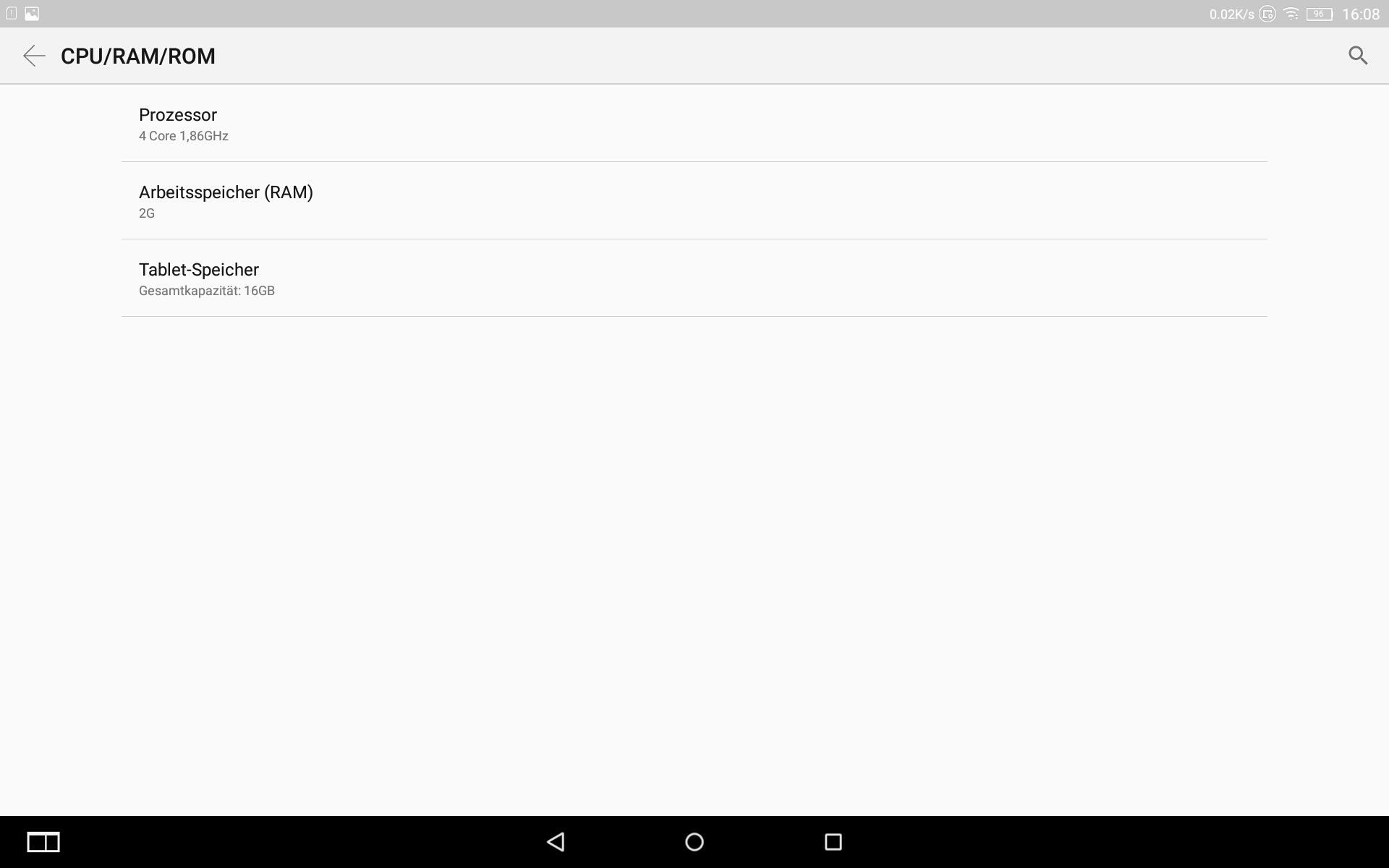Screen dimensions: 1389x868
Task: Tap the Wi-Fi status icon
Action: click(1291, 14)
